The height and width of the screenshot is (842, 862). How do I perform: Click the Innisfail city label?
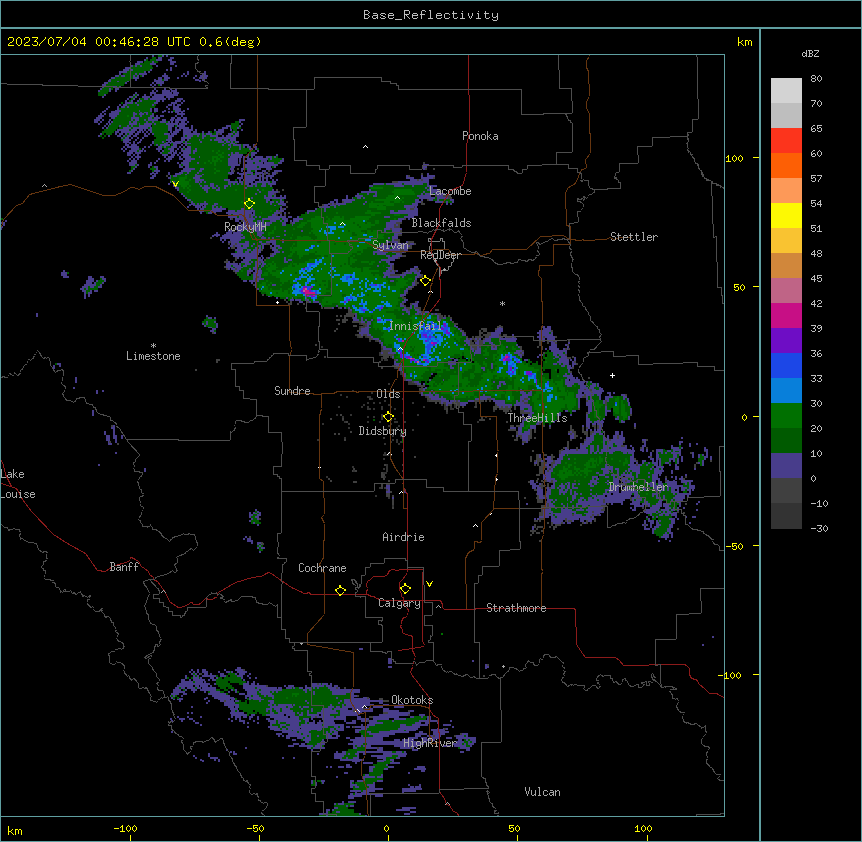click(415, 326)
